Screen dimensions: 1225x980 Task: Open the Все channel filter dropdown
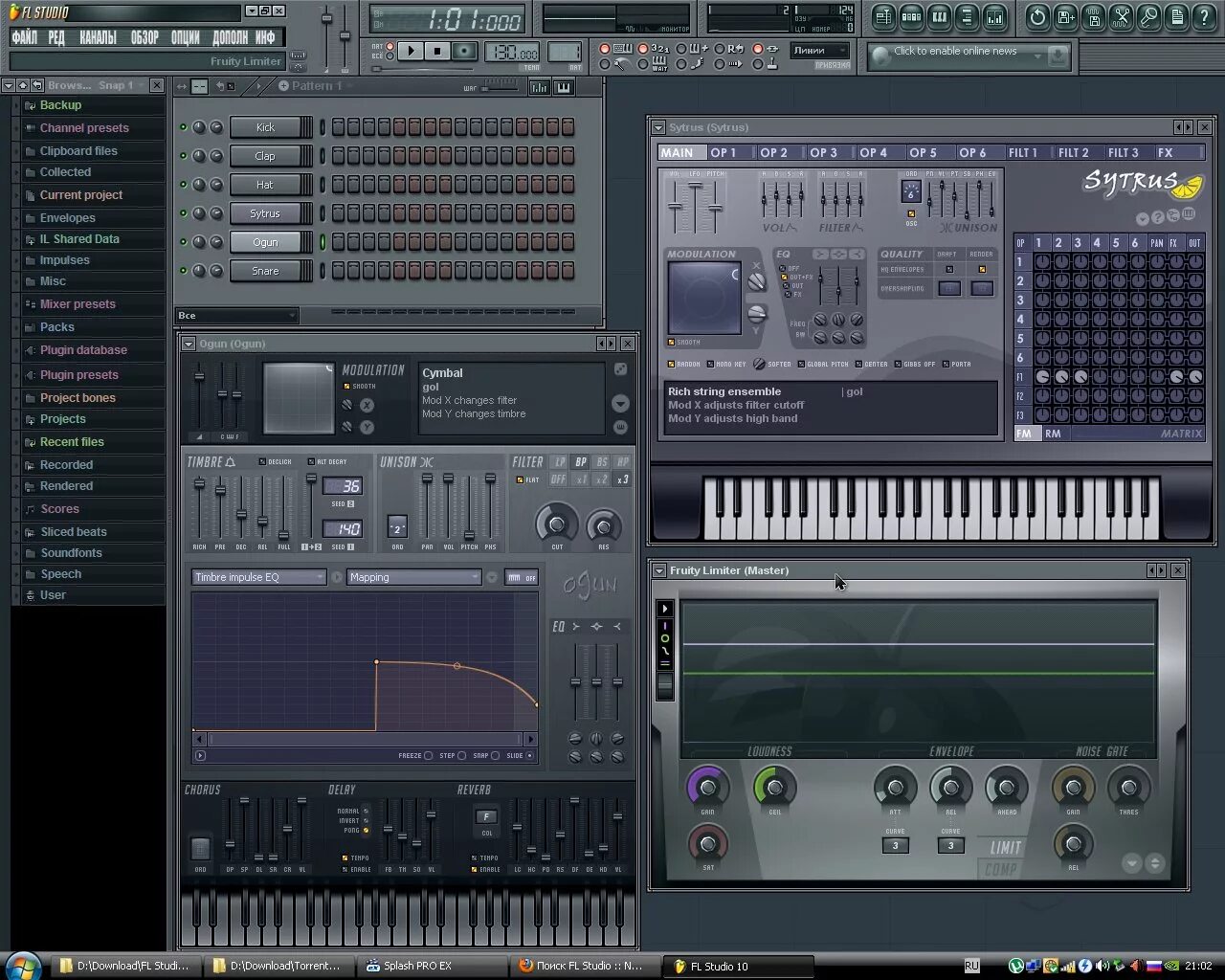(237, 315)
